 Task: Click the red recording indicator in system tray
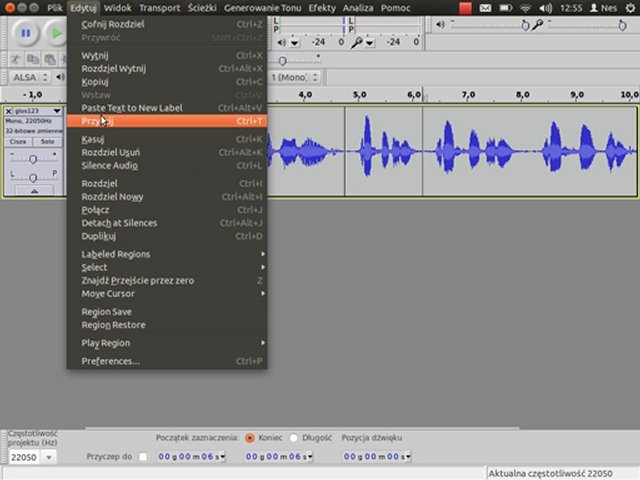[466, 8]
